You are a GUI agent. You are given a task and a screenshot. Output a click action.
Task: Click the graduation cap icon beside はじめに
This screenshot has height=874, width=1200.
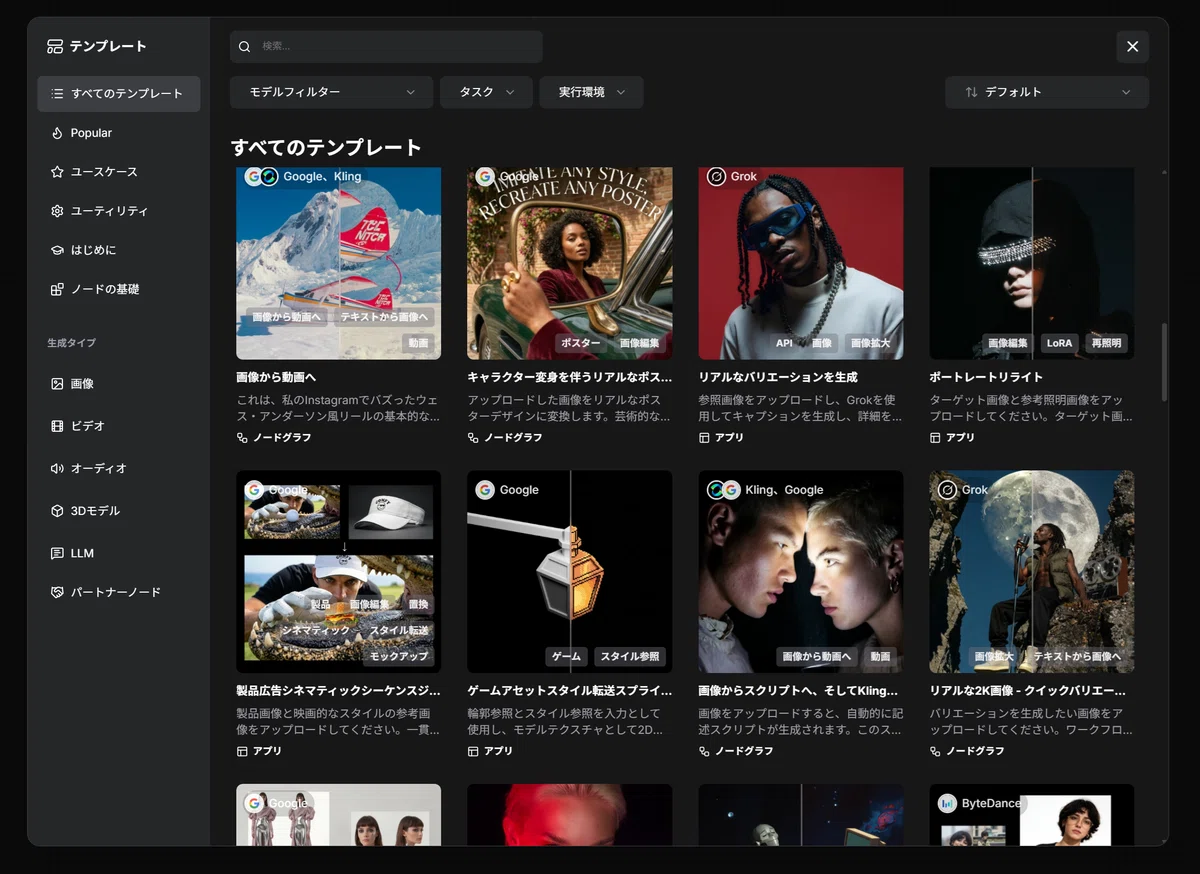pos(57,250)
